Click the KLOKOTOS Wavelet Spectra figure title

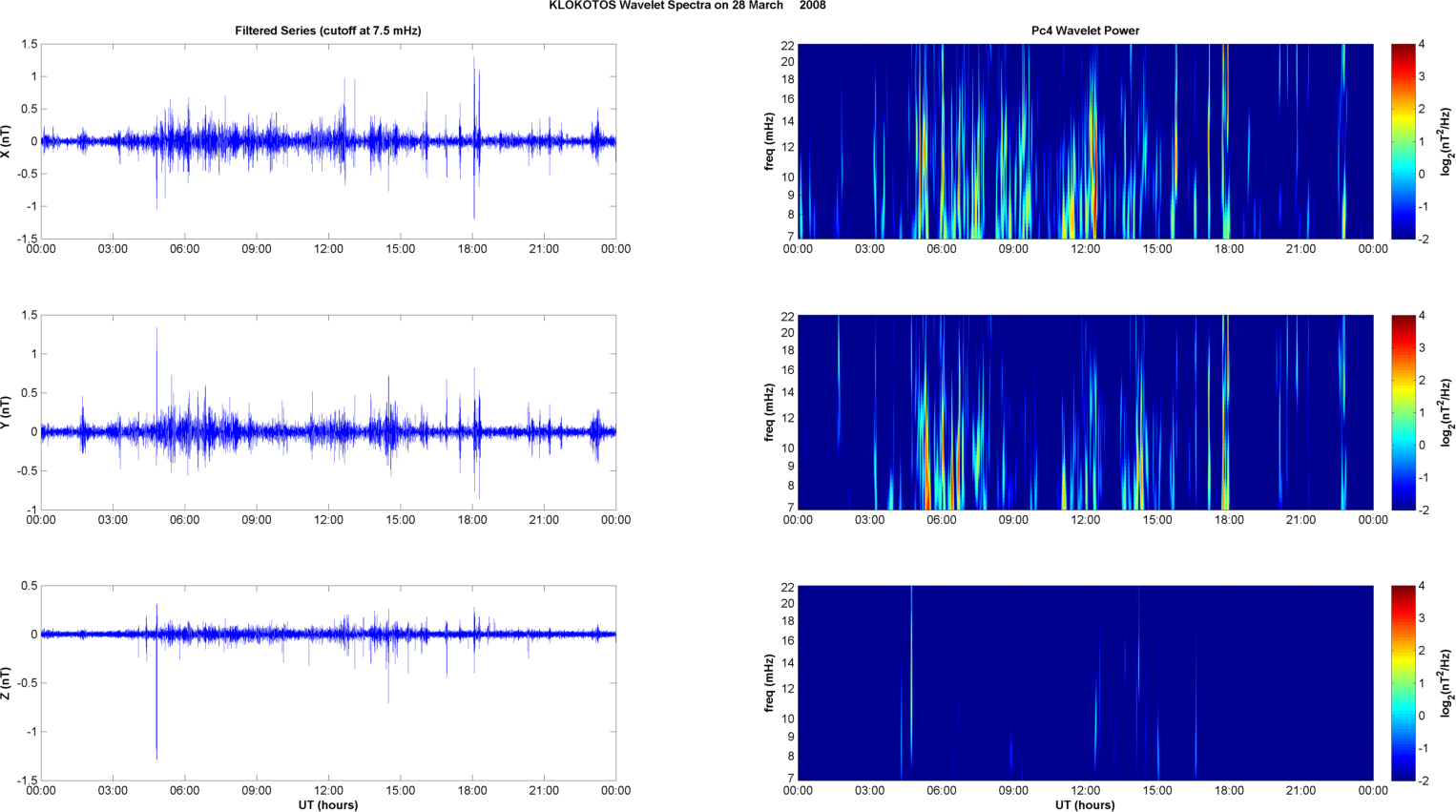tap(687, 6)
